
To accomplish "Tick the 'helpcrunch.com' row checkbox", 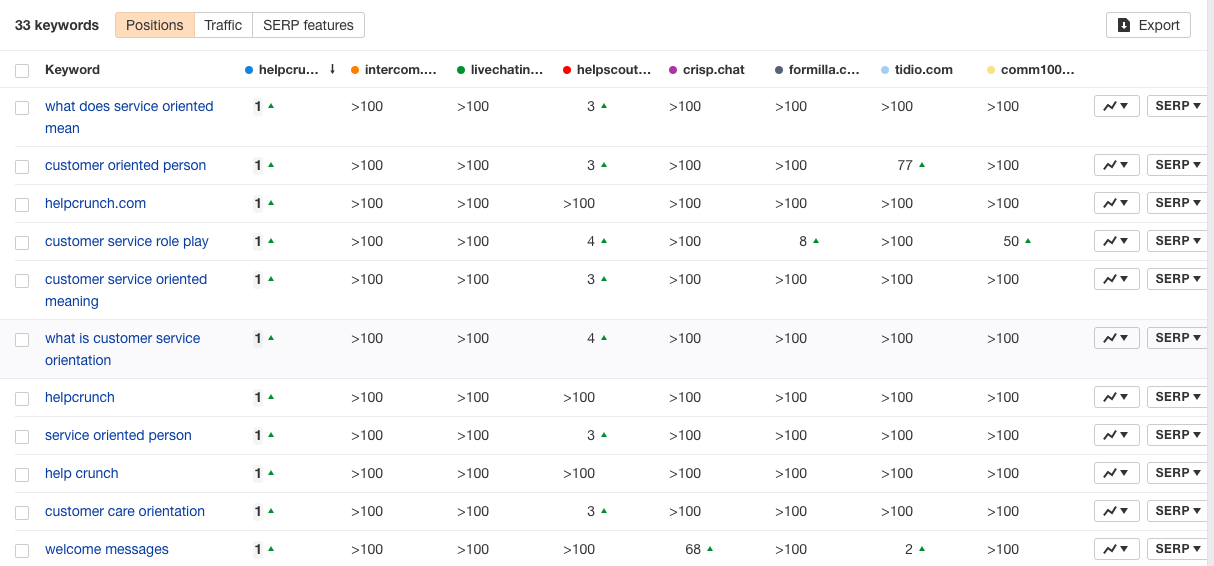I will [x=22, y=204].
